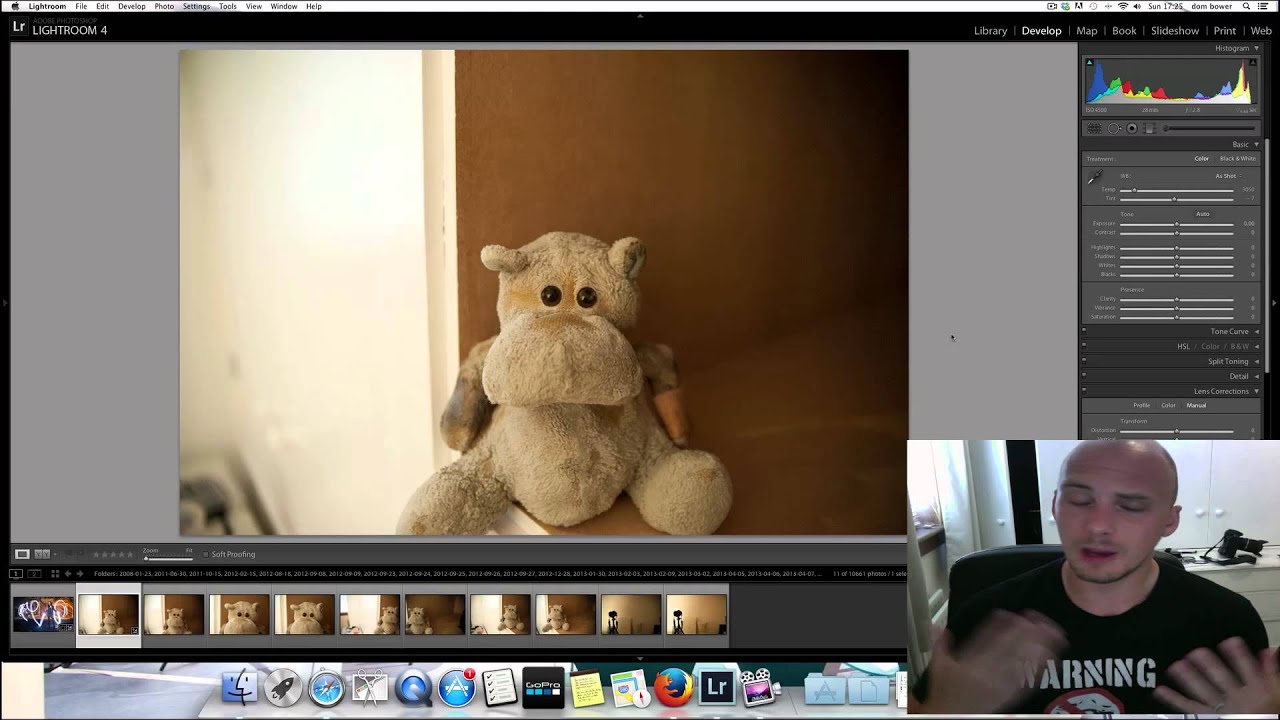
Task: Collapse the Lens Corrections panel
Action: 1257,391
